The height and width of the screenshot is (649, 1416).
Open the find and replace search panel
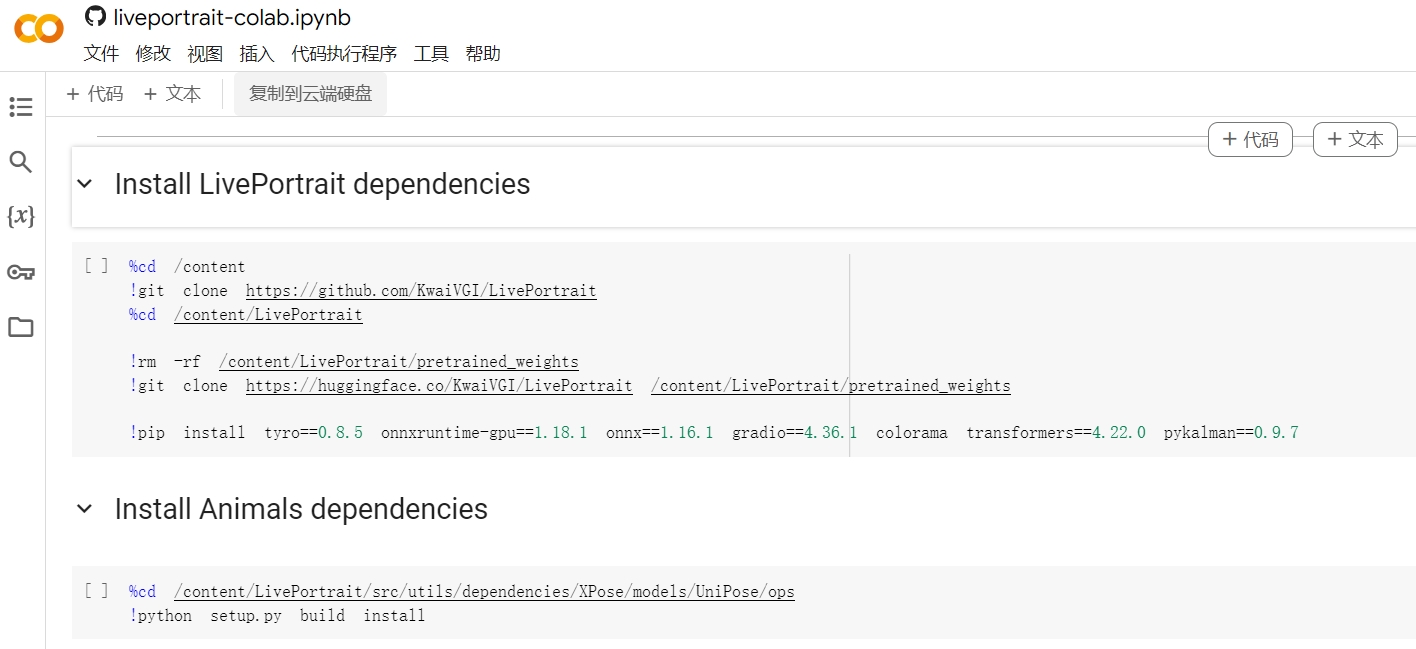21,162
